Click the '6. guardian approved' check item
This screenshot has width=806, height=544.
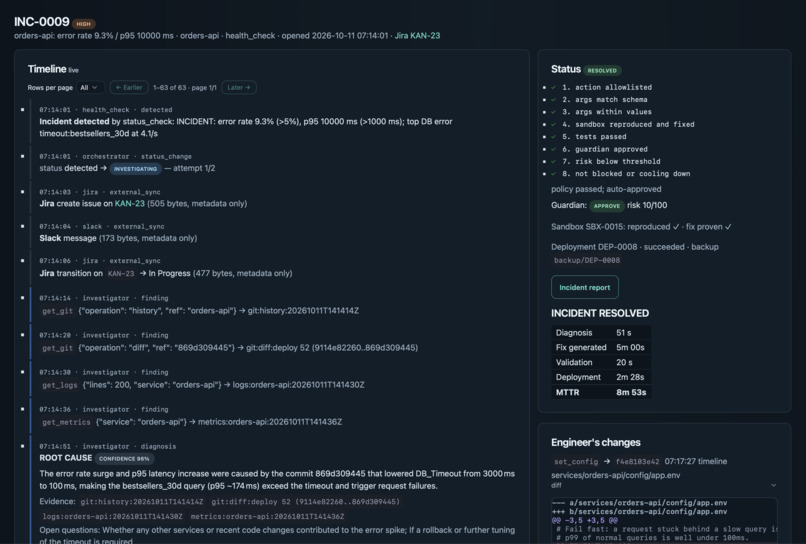(x=604, y=149)
